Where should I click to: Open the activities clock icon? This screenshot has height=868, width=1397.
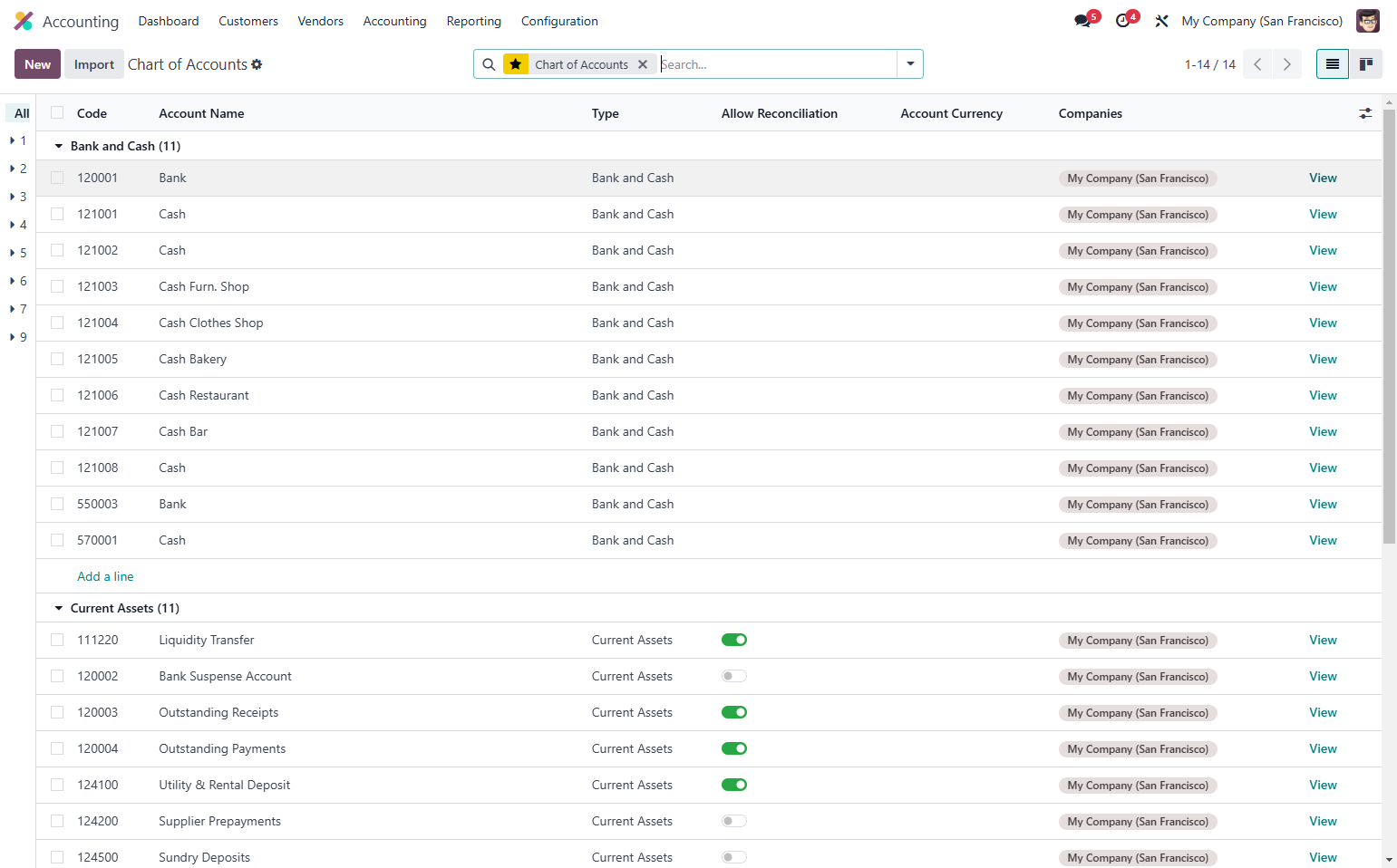click(x=1122, y=21)
